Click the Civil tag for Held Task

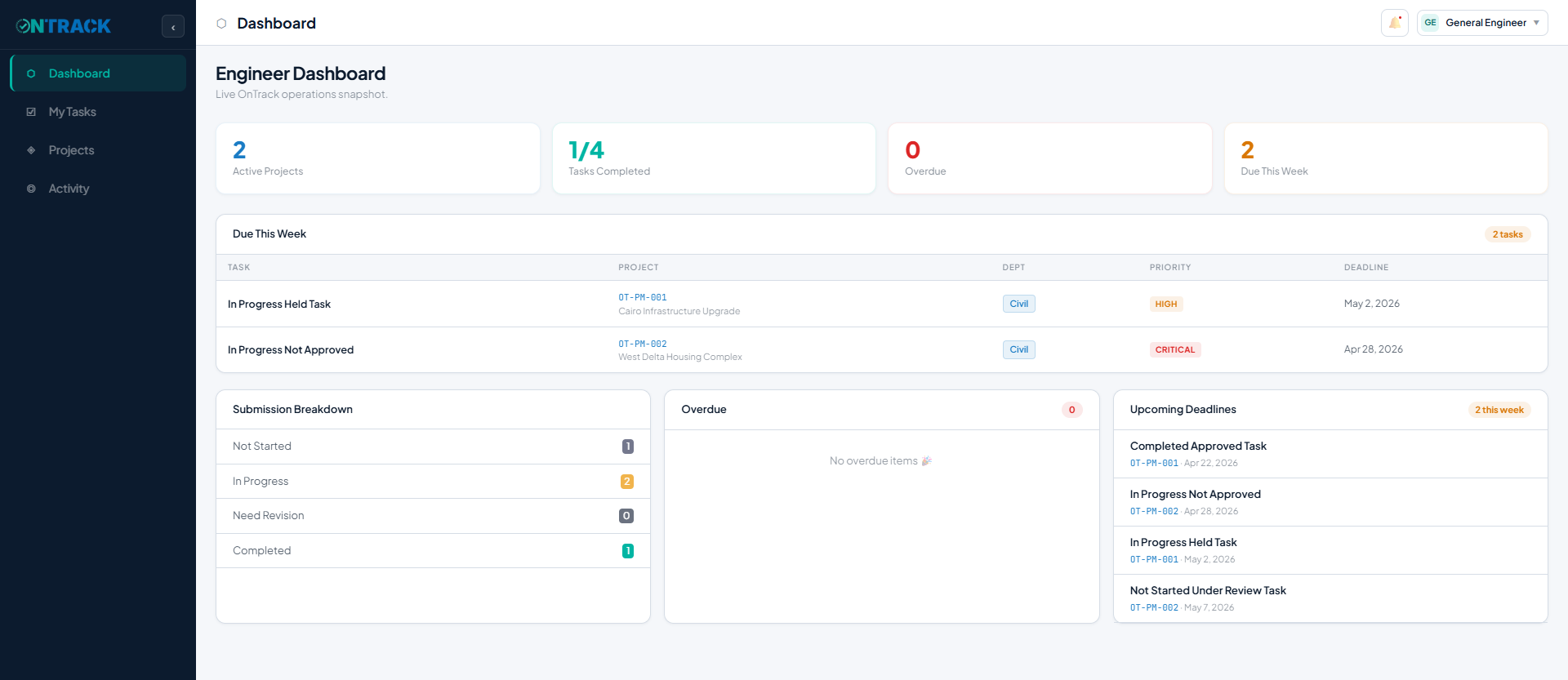click(x=1019, y=304)
